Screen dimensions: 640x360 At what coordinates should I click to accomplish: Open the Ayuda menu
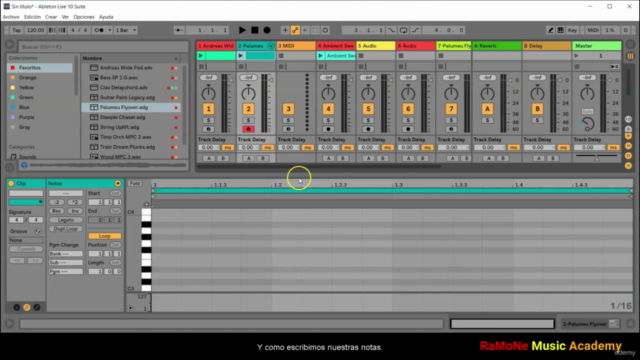106,17
